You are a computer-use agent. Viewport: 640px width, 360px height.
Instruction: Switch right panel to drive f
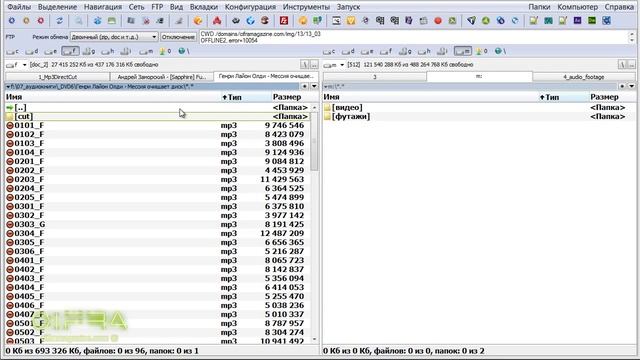(x=386, y=51)
